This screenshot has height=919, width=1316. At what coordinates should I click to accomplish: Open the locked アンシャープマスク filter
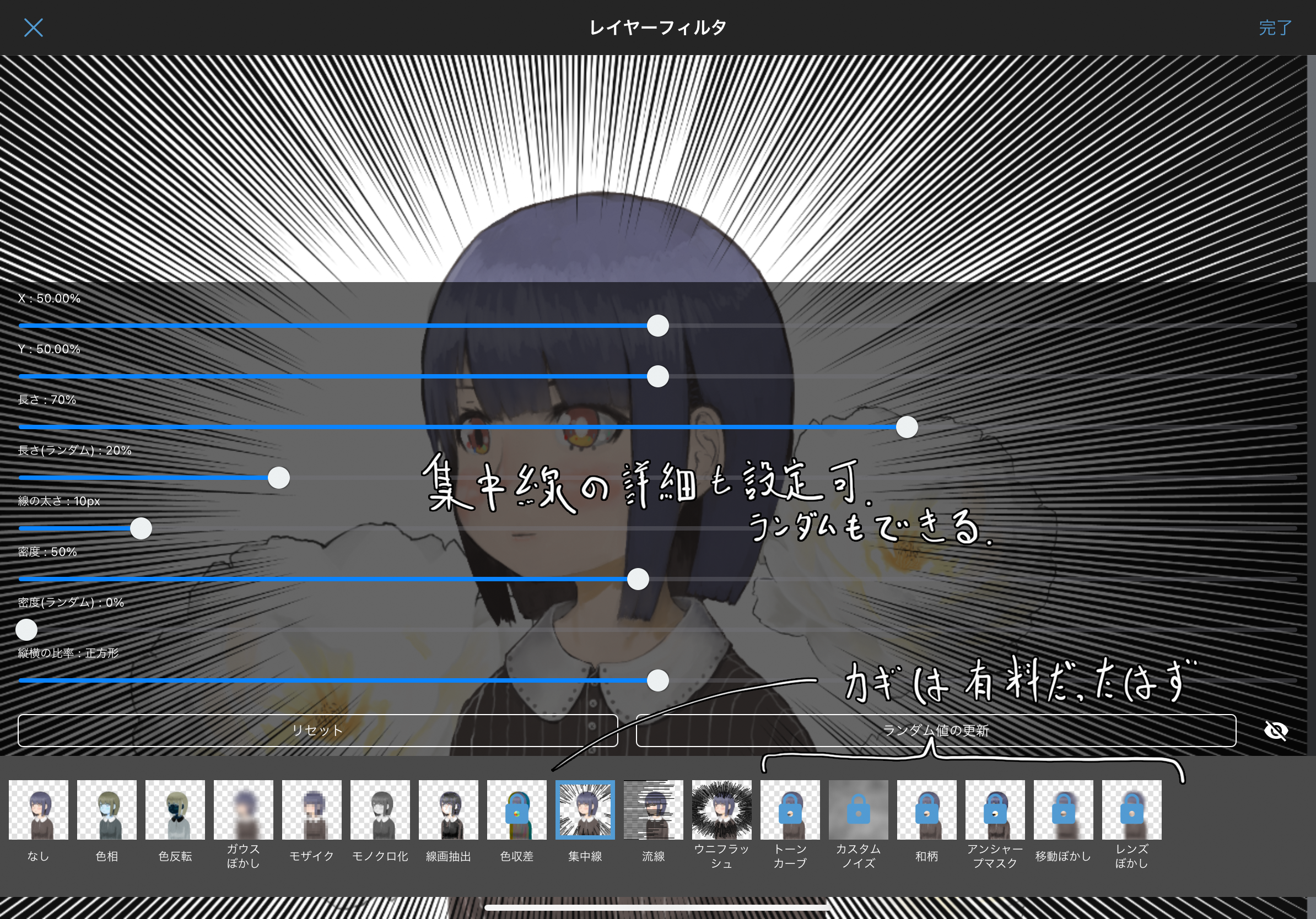click(x=995, y=809)
